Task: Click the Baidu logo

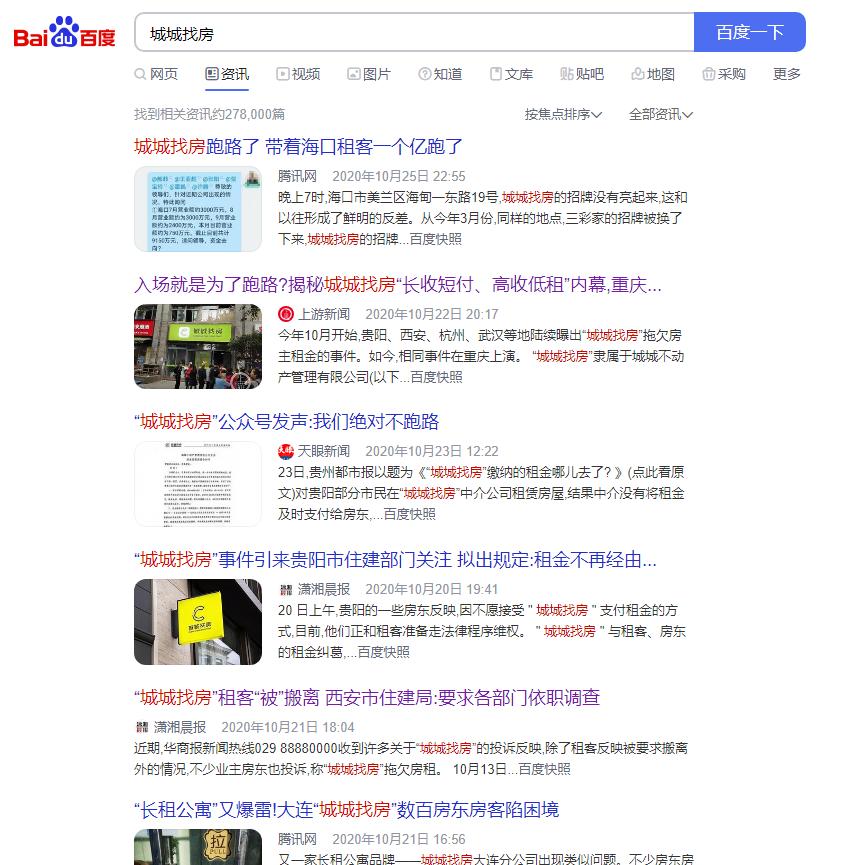Action: [64, 33]
